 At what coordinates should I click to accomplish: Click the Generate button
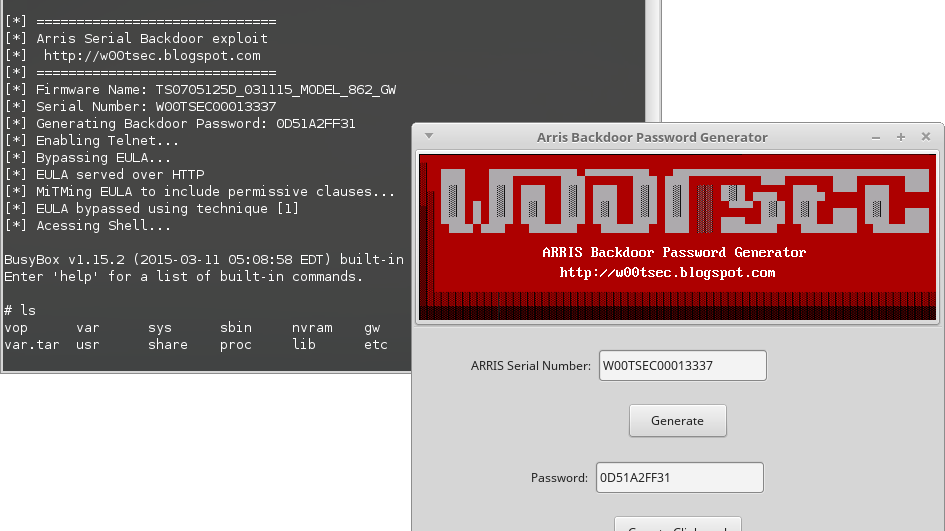[x=677, y=421]
